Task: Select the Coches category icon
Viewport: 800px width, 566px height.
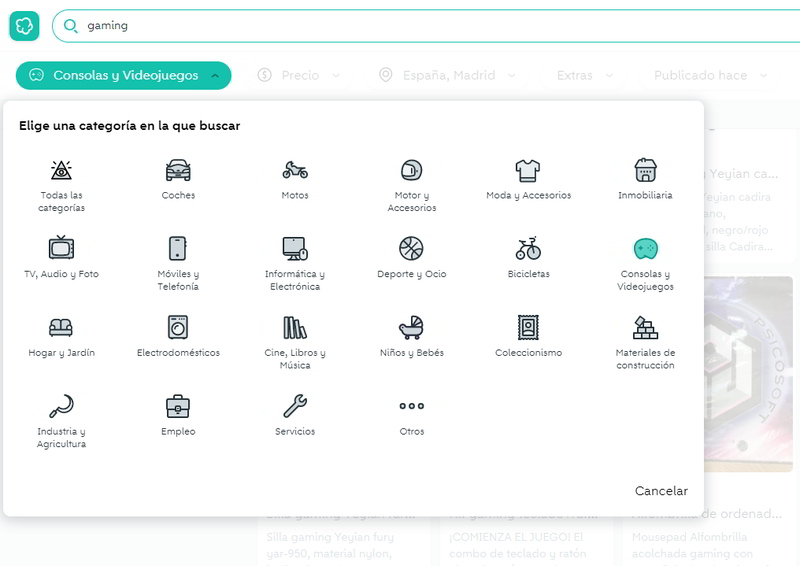Action: [x=178, y=170]
